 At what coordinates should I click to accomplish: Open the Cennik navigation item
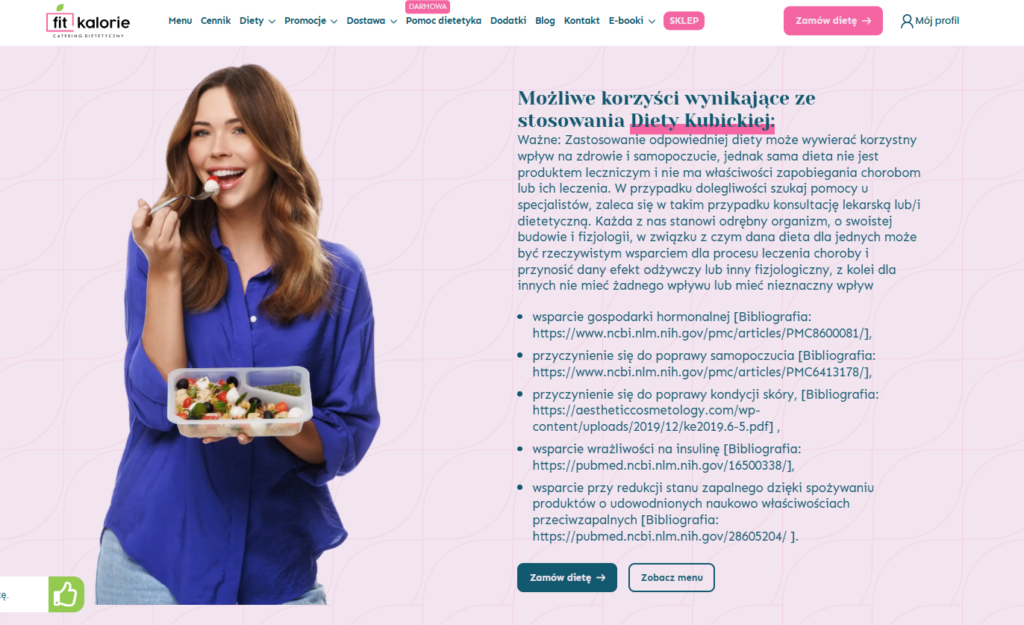(x=216, y=21)
